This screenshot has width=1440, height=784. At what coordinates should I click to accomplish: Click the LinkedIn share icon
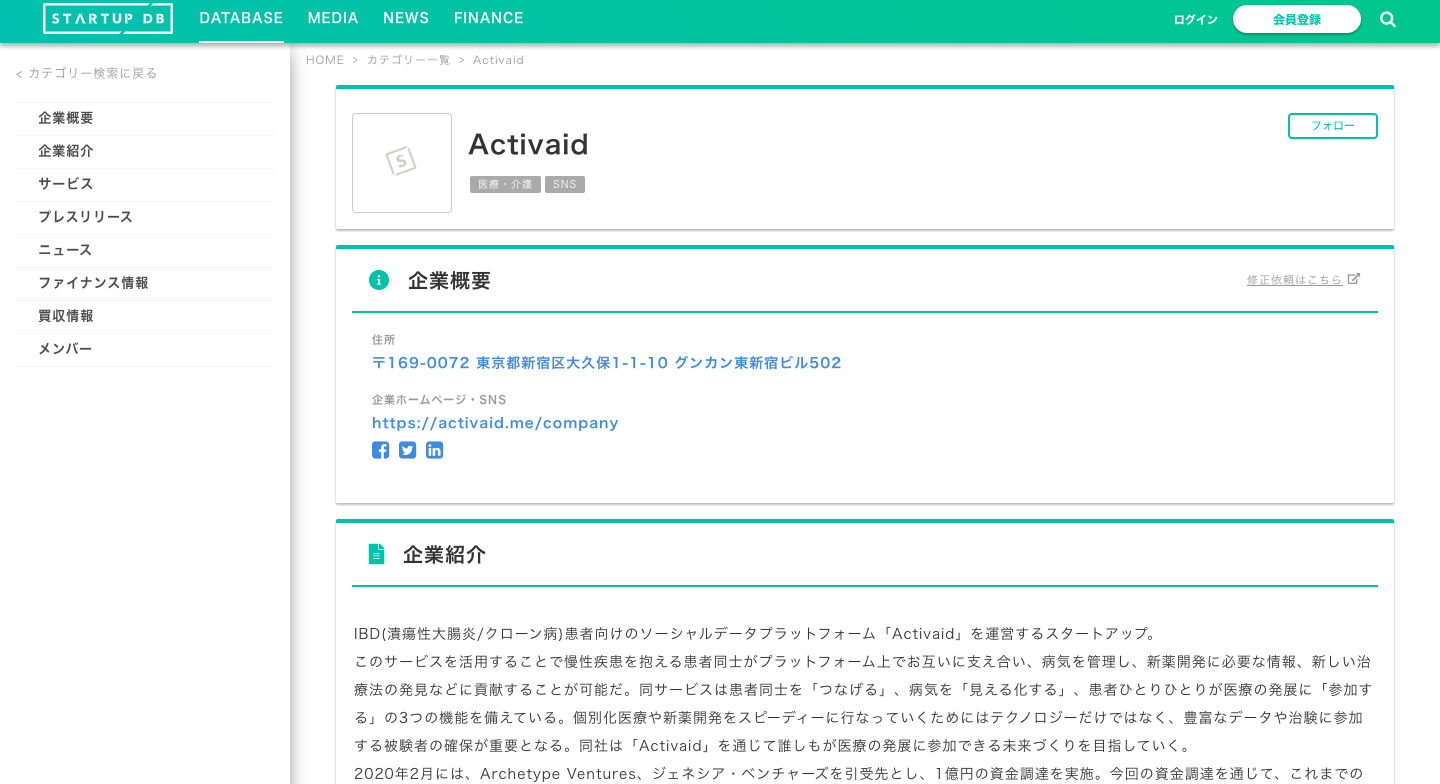[434, 450]
